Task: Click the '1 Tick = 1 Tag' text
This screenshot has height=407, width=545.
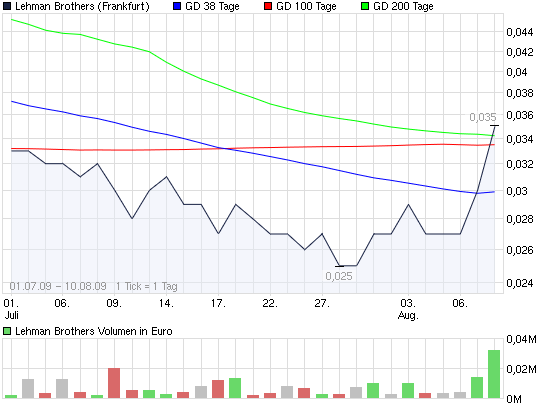Action: coord(146,286)
